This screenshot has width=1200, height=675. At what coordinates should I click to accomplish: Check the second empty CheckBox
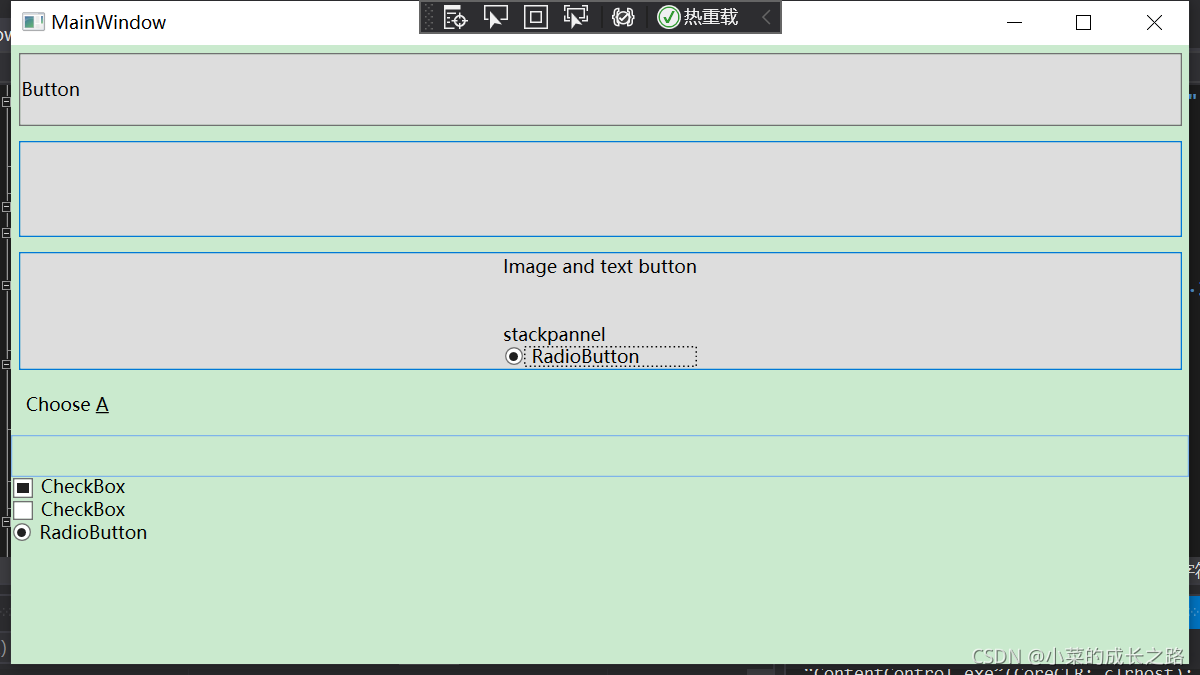click(22, 509)
